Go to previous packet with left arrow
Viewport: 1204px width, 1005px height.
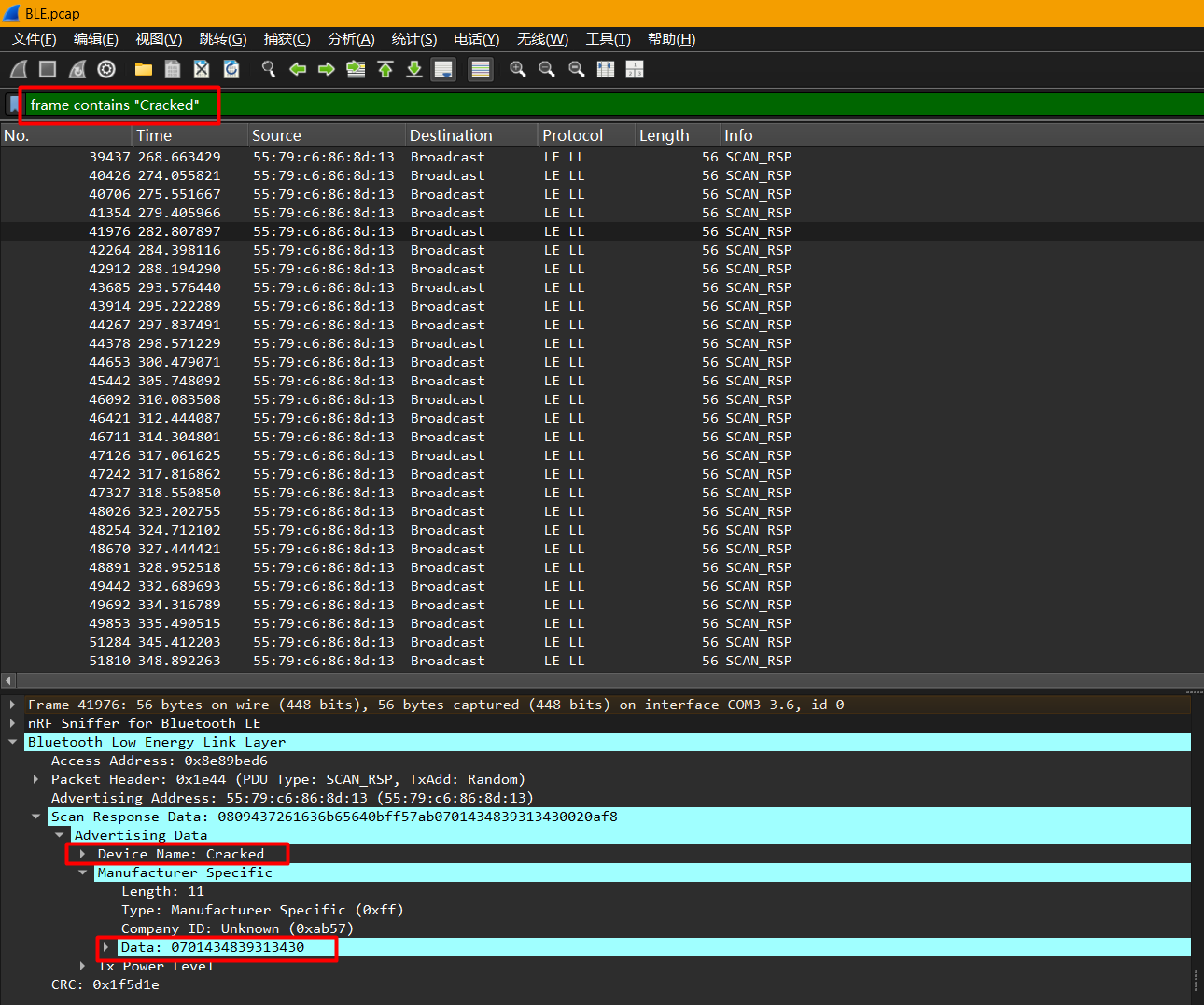pos(298,69)
